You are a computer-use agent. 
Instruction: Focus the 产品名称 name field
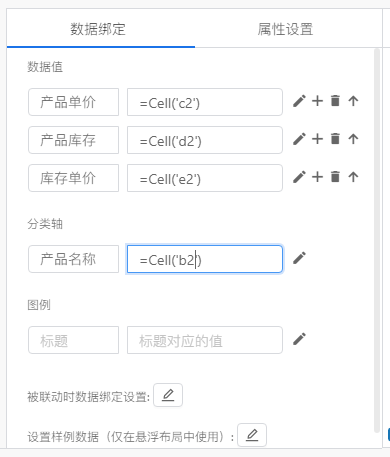(x=73, y=259)
